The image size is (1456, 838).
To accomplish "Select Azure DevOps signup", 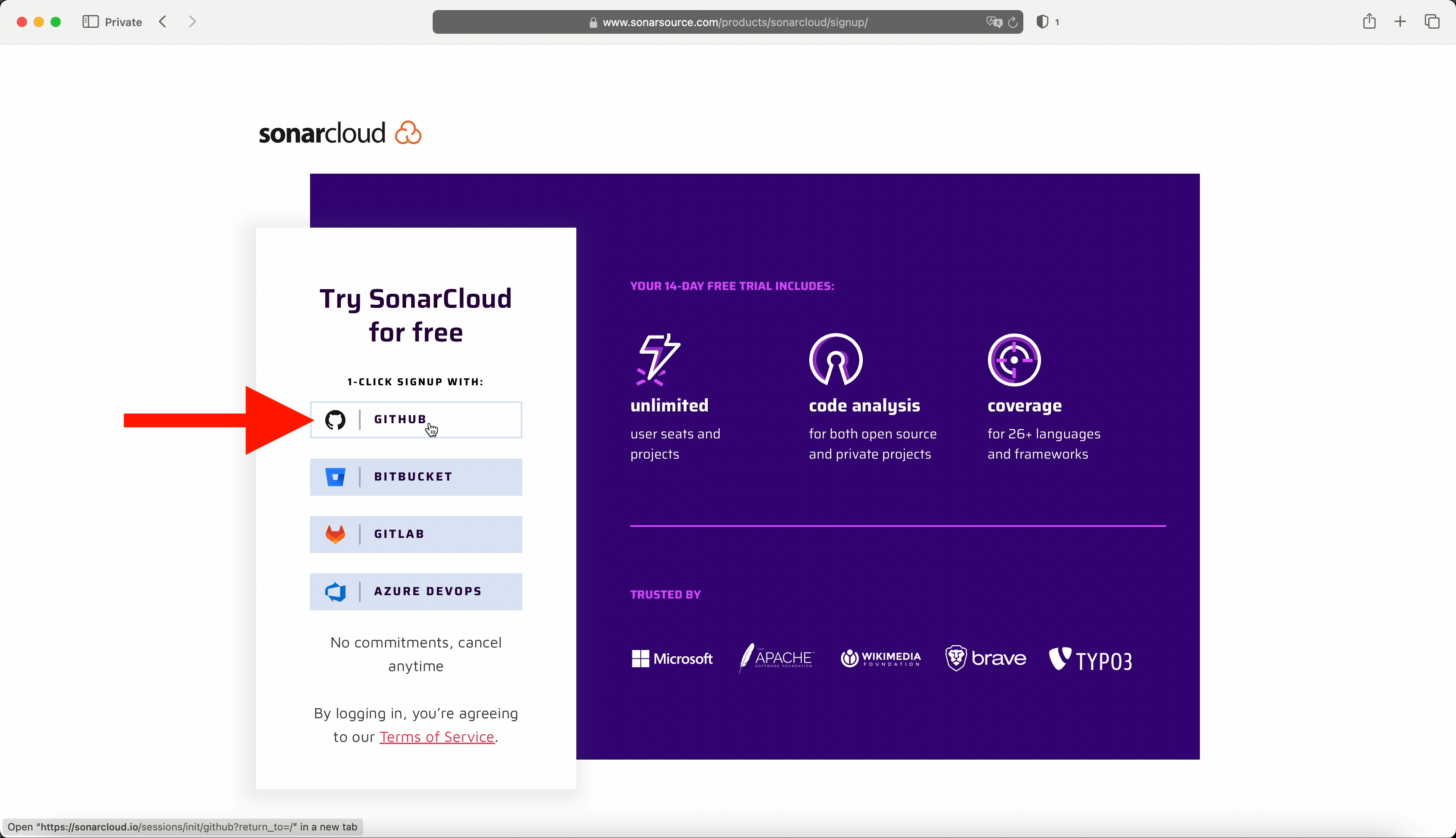I will click(x=416, y=591).
